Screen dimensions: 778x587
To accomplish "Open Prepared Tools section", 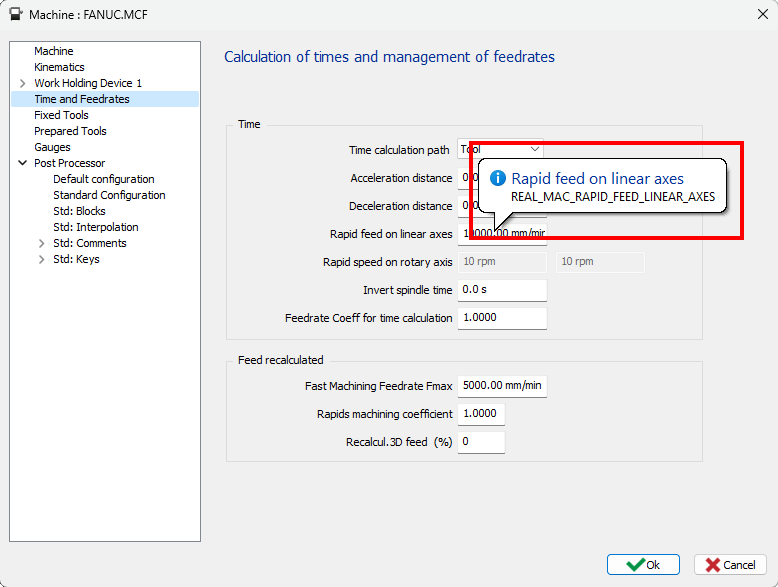I will tap(70, 131).
